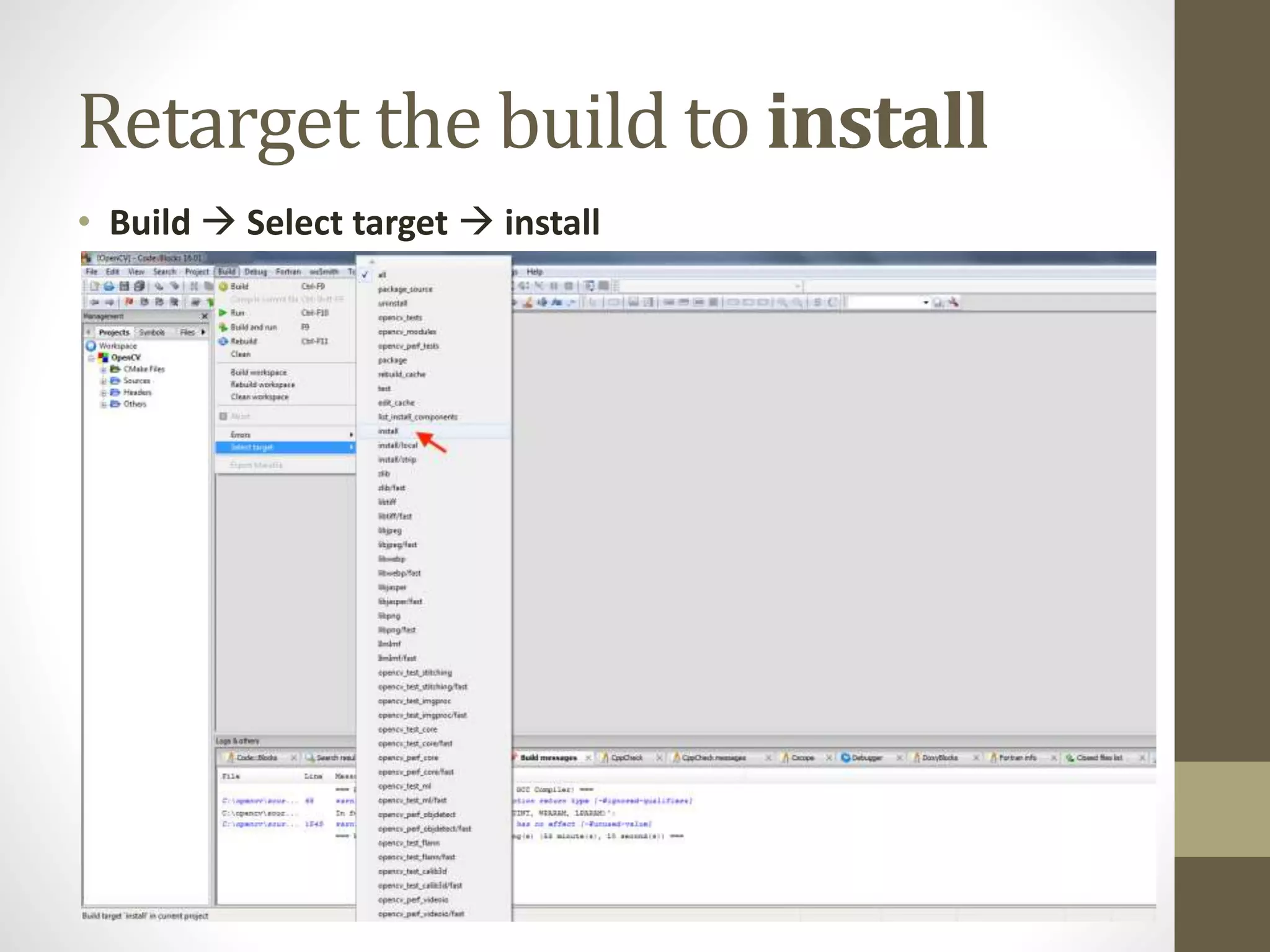Click the Jump forward arrow icon
The image size is (1270, 952).
pyautogui.click(x=109, y=302)
